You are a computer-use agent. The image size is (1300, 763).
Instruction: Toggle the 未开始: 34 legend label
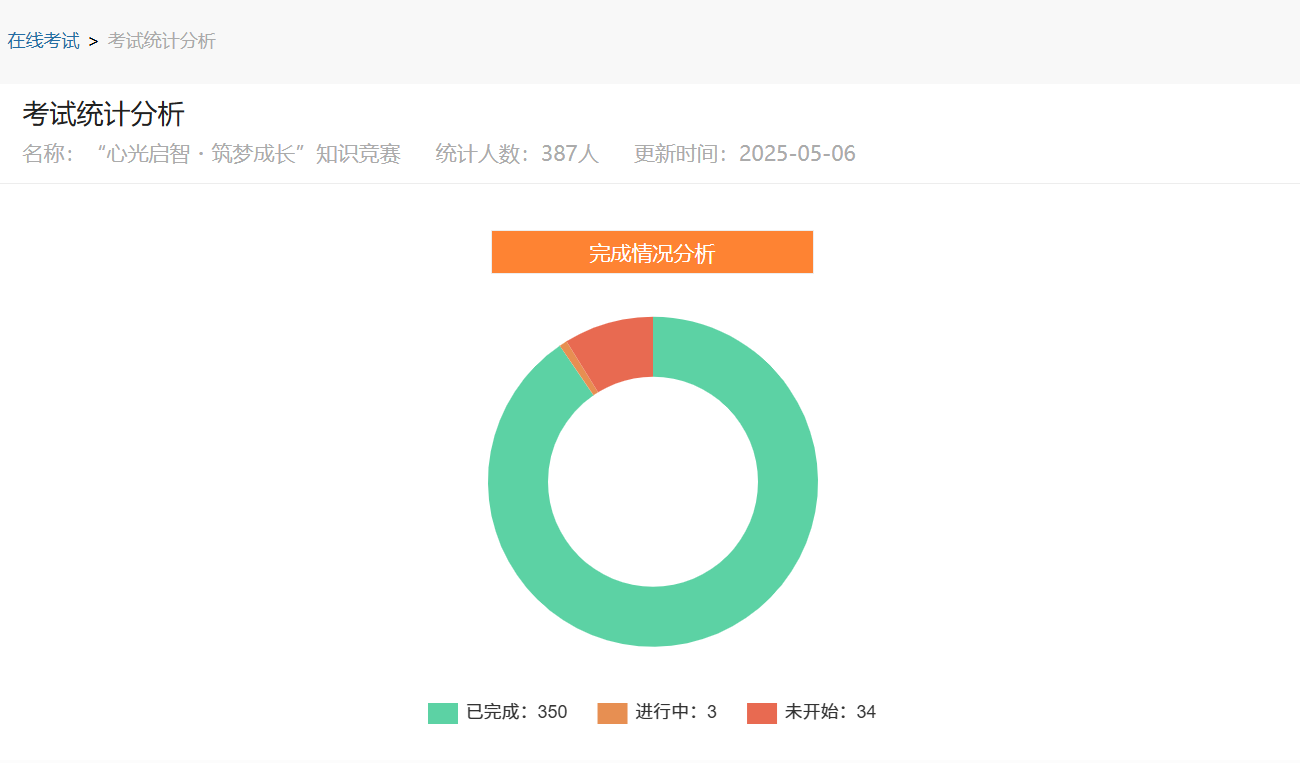[x=830, y=713]
